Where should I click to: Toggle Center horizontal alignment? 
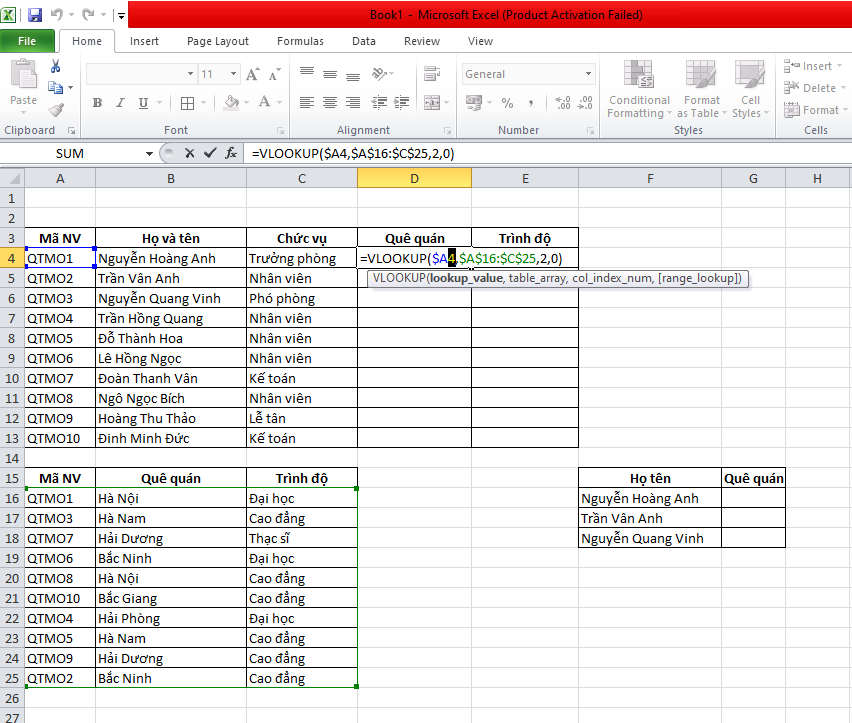[x=330, y=103]
